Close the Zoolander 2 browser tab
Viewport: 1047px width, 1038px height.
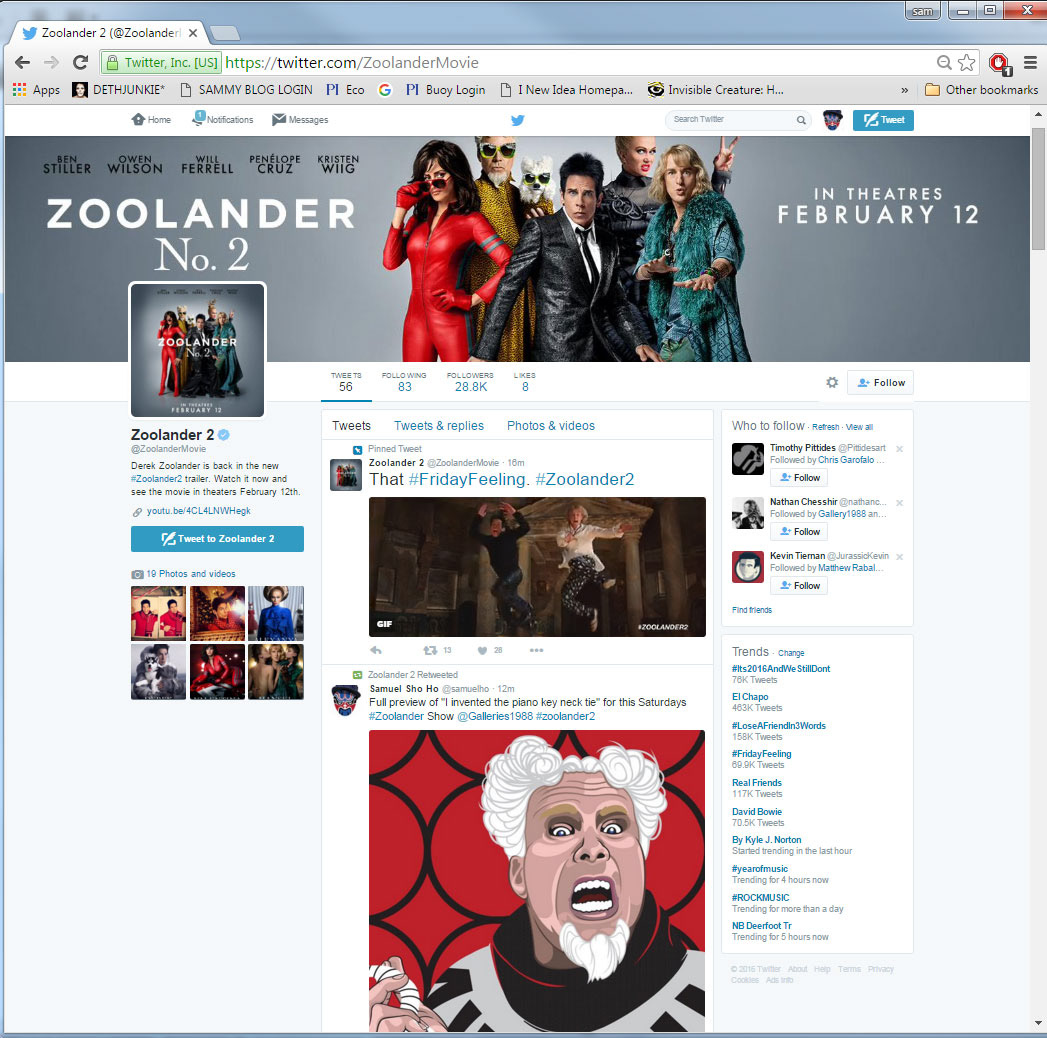pos(193,33)
